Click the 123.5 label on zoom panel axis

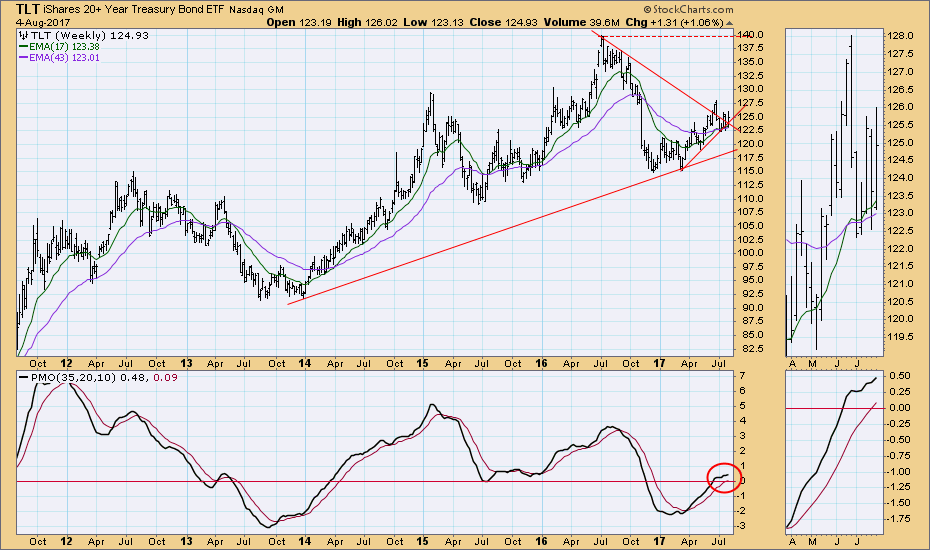pos(902,196)
